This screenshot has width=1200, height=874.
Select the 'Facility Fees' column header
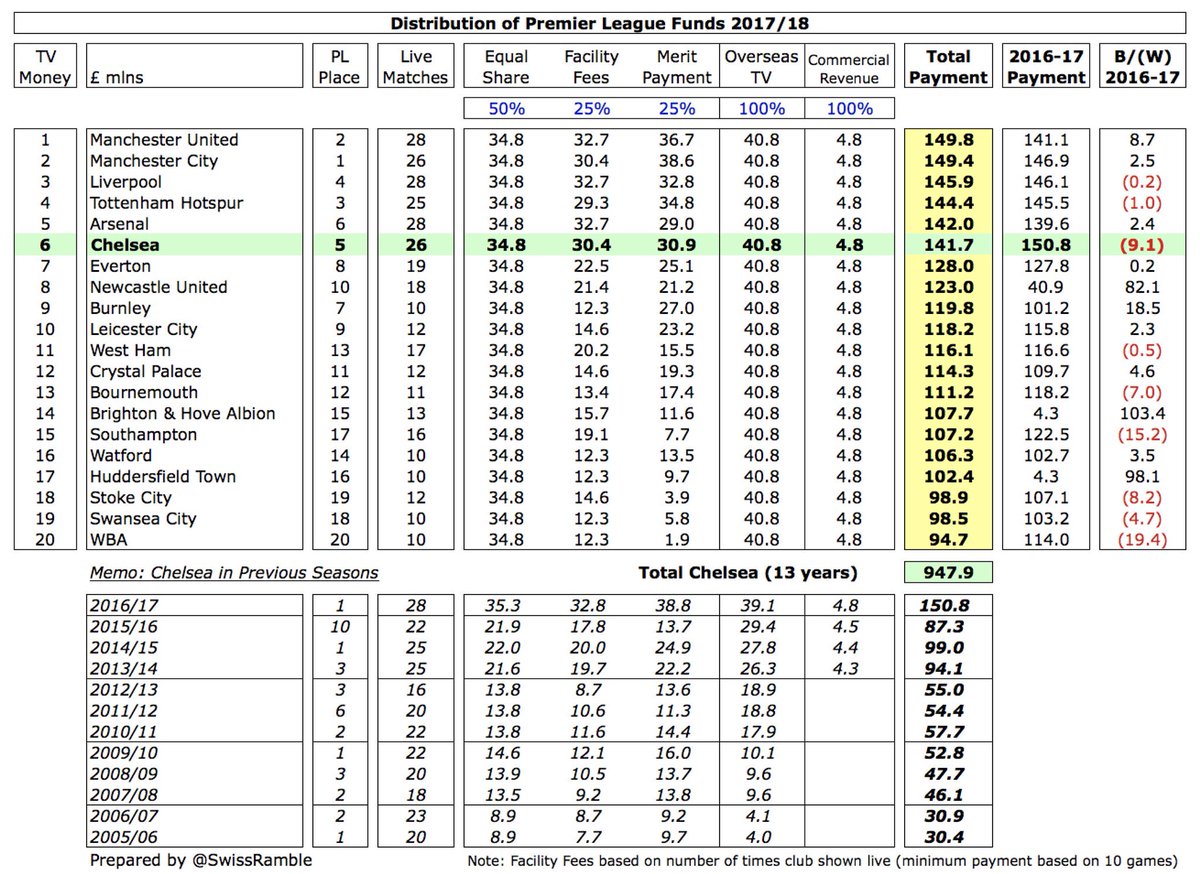tap(591, 67)
